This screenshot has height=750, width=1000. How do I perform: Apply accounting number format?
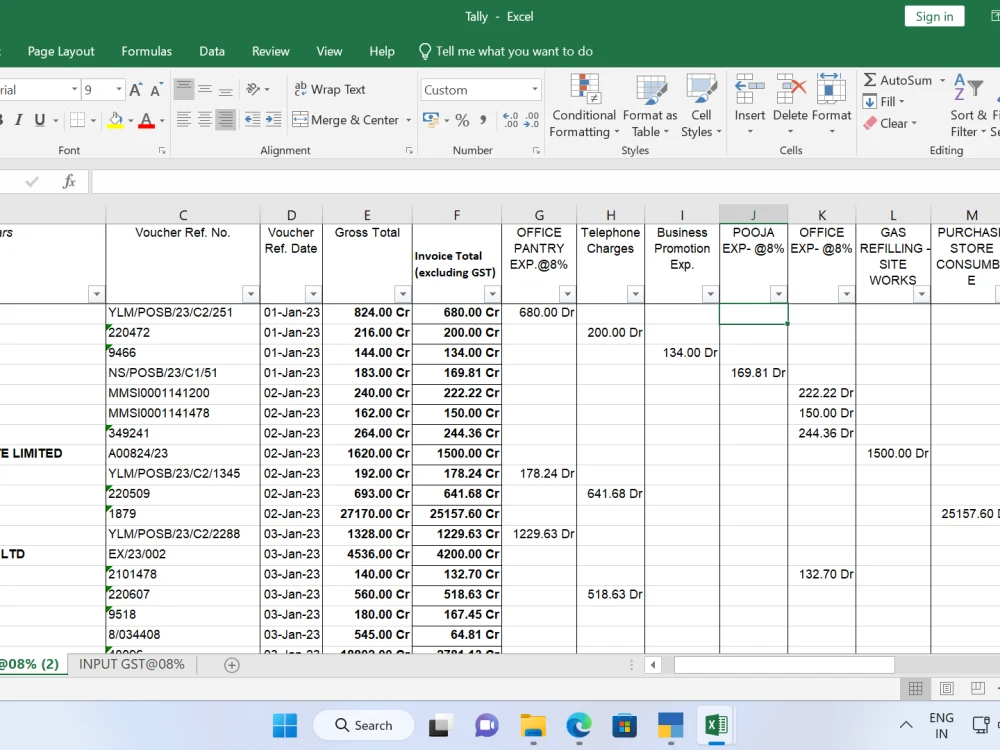click(x=430, y=120)
